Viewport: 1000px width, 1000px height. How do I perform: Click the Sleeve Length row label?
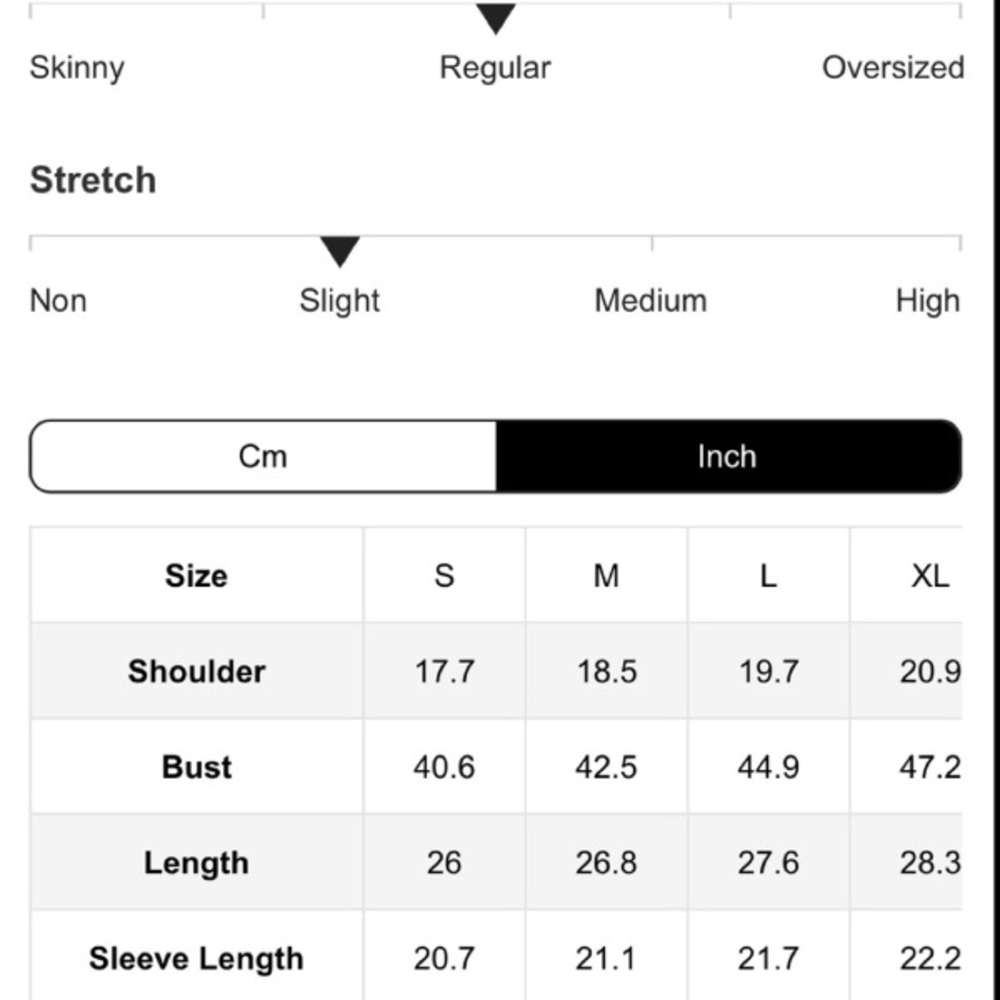196,959
